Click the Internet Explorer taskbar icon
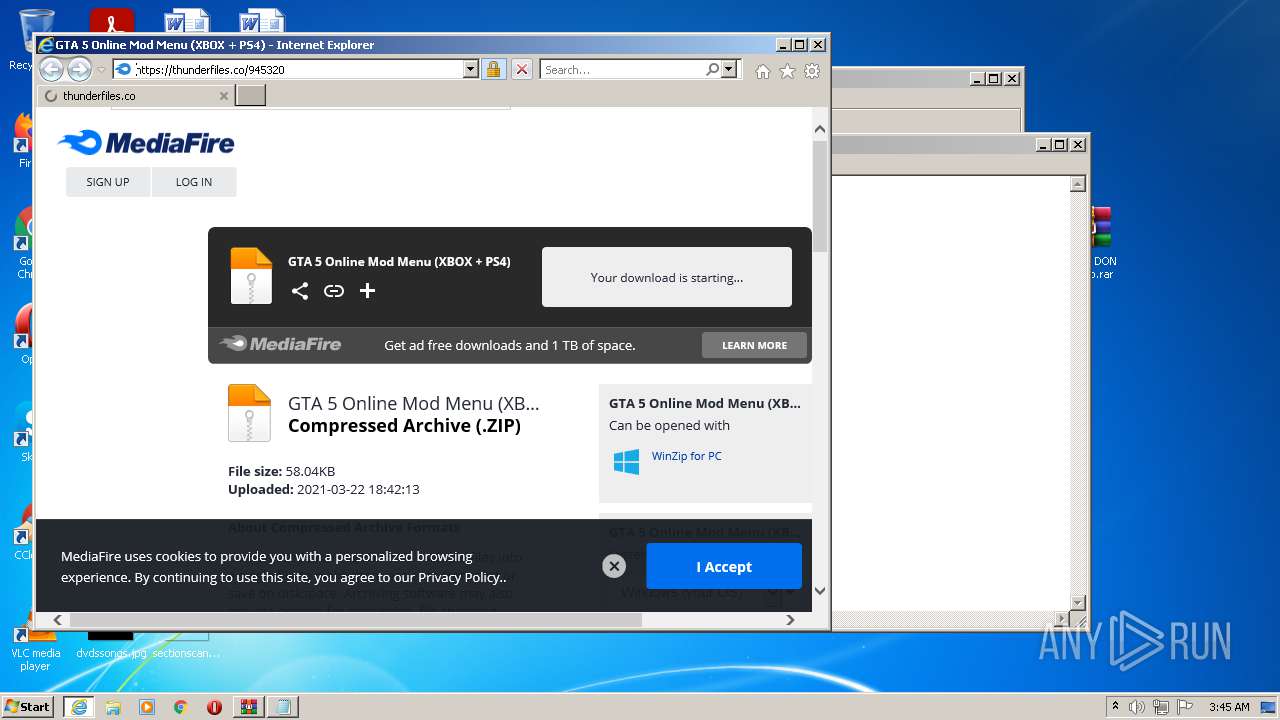The image size is (1280, 720). [x=78, y=706]
